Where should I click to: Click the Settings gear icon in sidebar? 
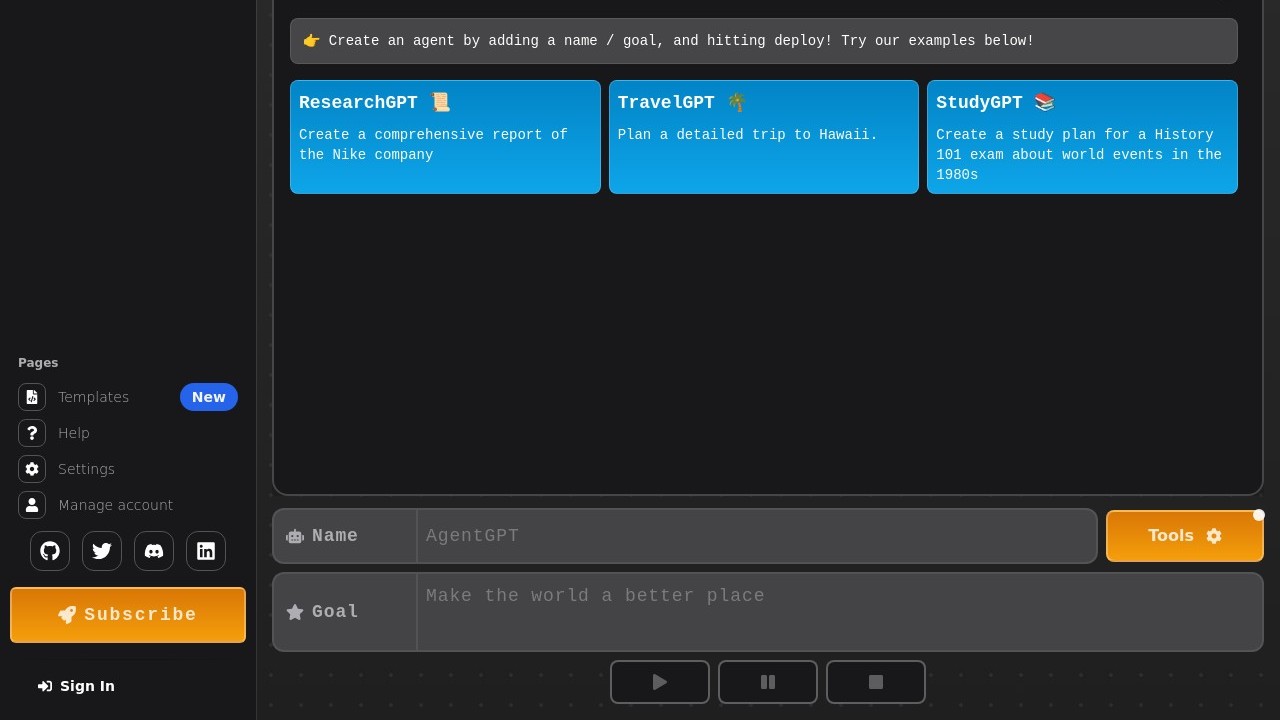pyautogui.click(x=32, y=469)
